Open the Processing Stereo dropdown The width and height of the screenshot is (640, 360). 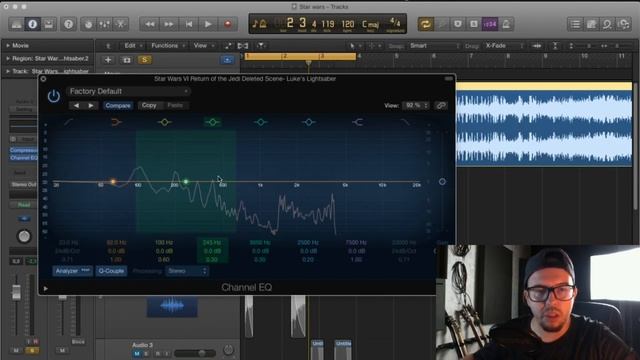tap(187, 271)
